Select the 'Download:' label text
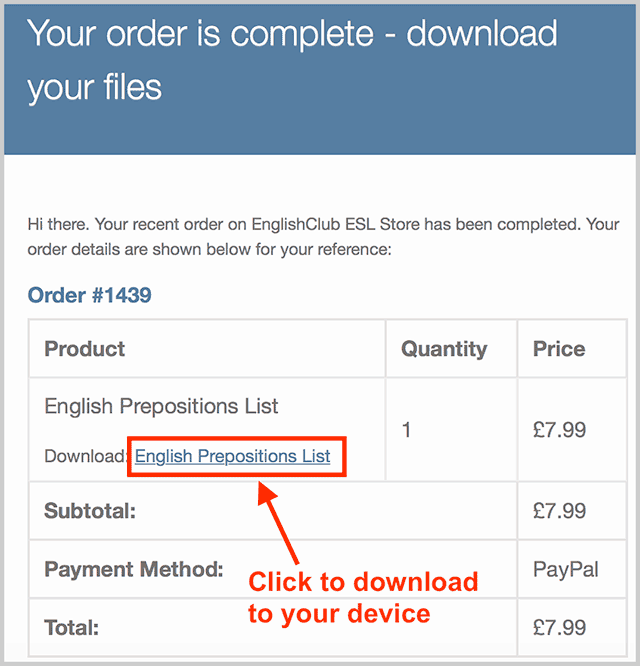Viewport: 640px width, 666px height. pyautogui.click(x=86, y=456)
